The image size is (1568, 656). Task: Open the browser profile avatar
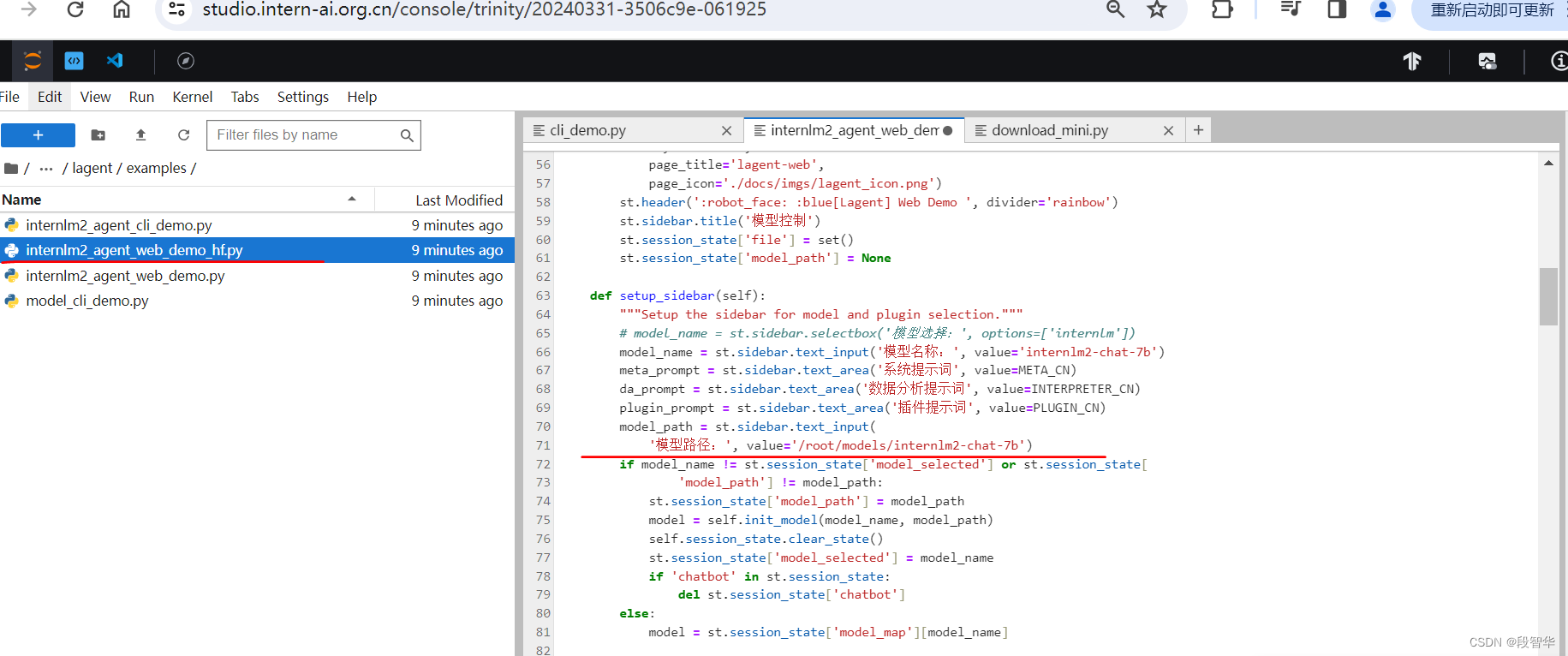1382,9
